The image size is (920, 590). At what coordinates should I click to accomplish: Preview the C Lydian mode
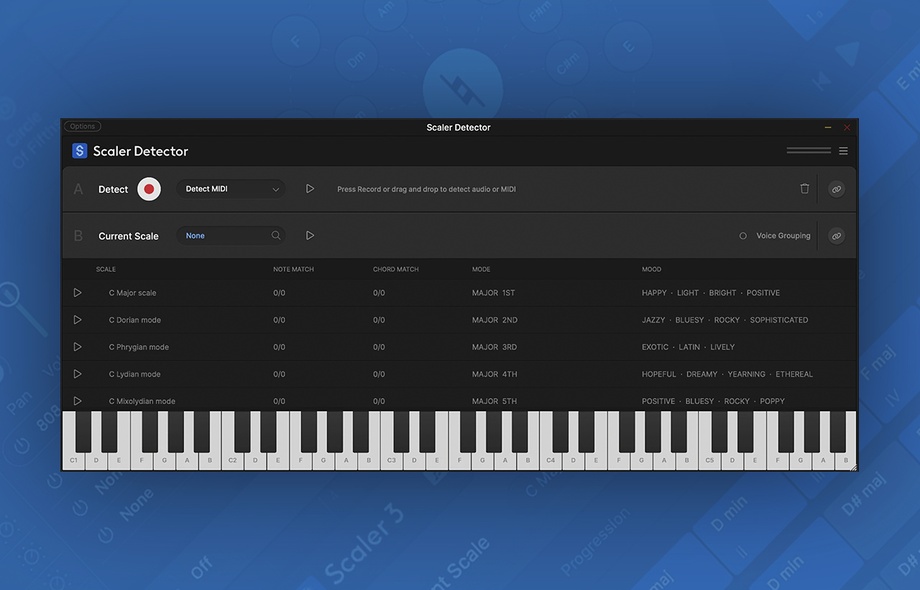click(x=77, y=374)
